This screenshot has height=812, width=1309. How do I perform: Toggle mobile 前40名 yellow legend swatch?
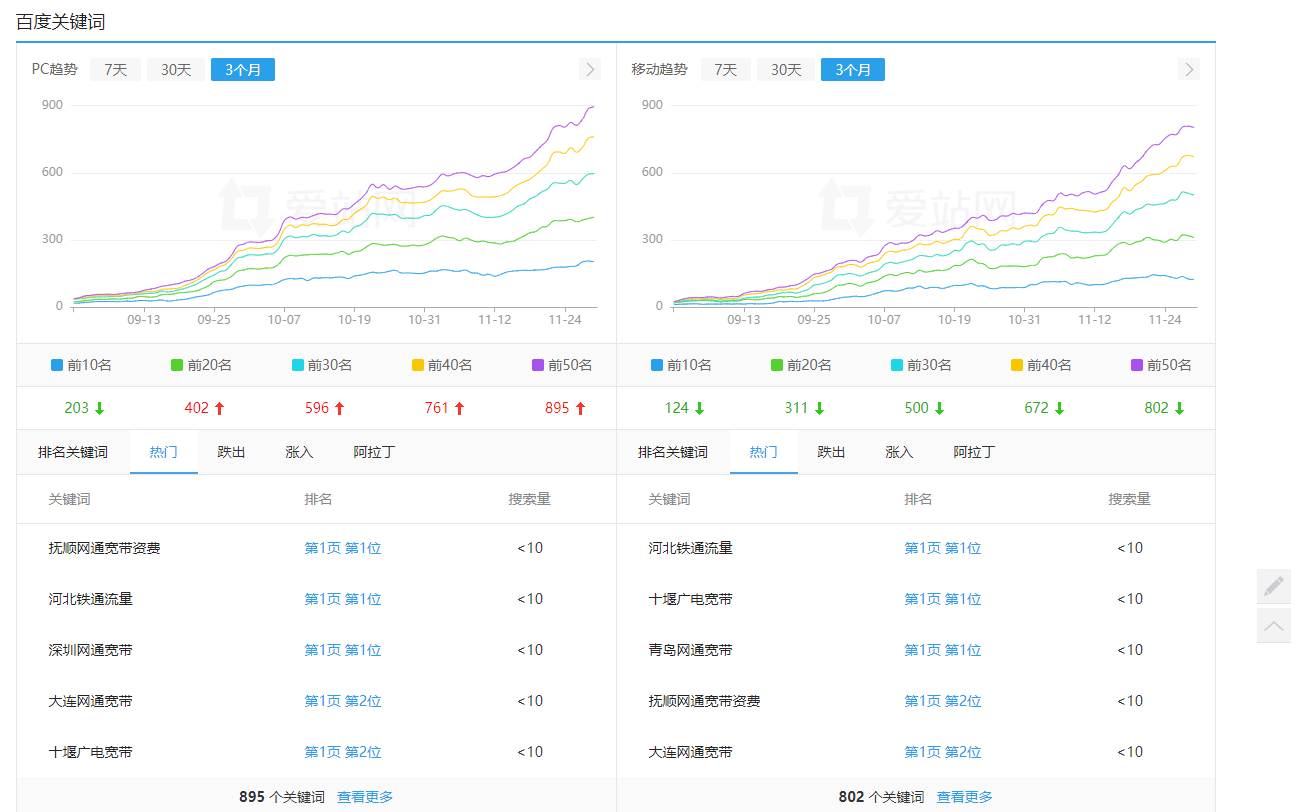(1017, 365)
